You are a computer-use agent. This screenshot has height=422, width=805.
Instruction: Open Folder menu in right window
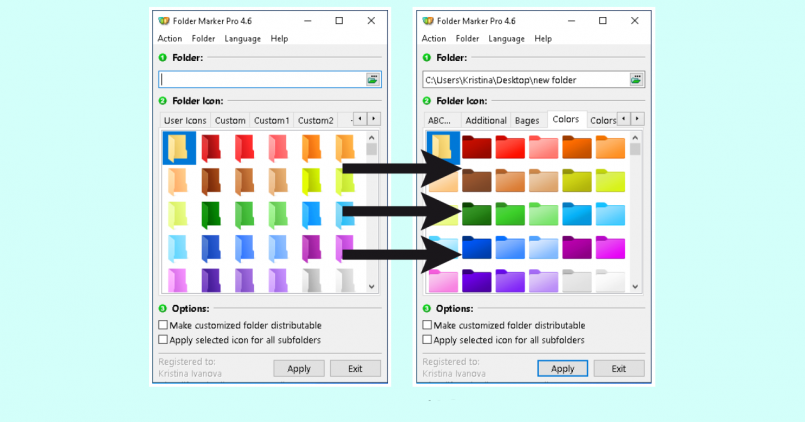[x=467, y=39]
